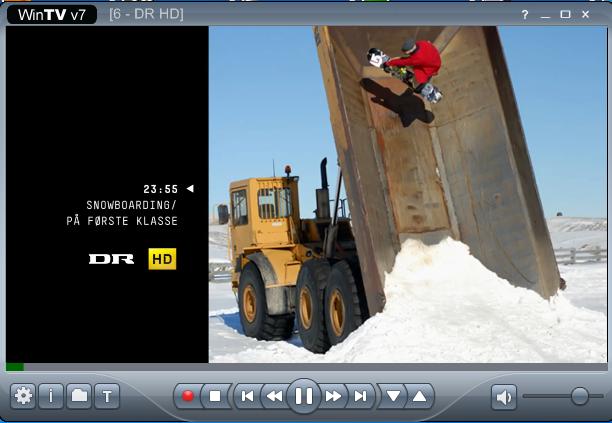This screenshot has width=612, height=423.
Task: Close the WinTV window
Action: tap(585, 14)
